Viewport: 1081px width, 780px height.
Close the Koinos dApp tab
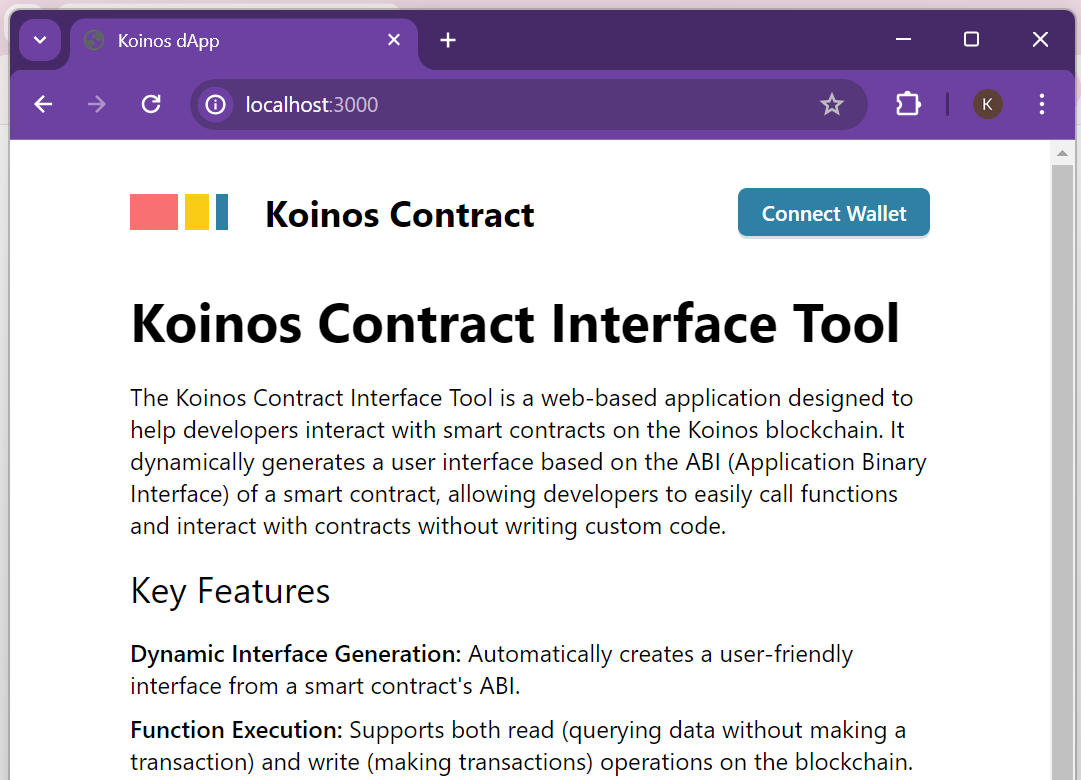[x=394, y=40]
